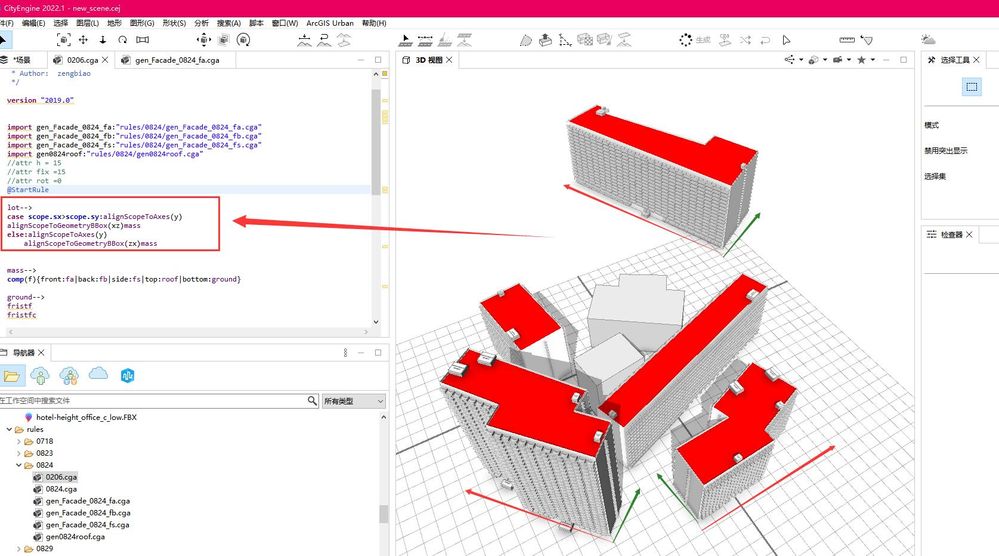Expand the 0829 folder
The height and width of the screenshot is (556, 999).
pos(18,548)
